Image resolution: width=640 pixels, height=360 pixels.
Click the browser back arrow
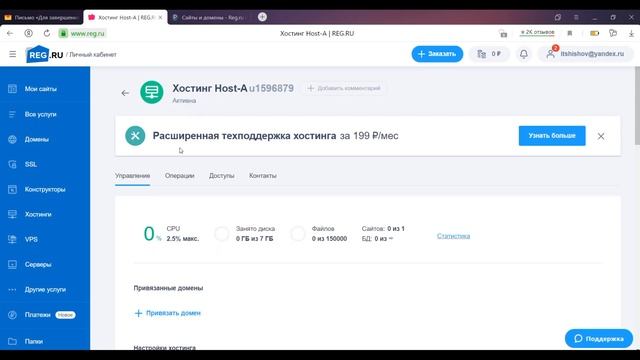click(10, 33)
